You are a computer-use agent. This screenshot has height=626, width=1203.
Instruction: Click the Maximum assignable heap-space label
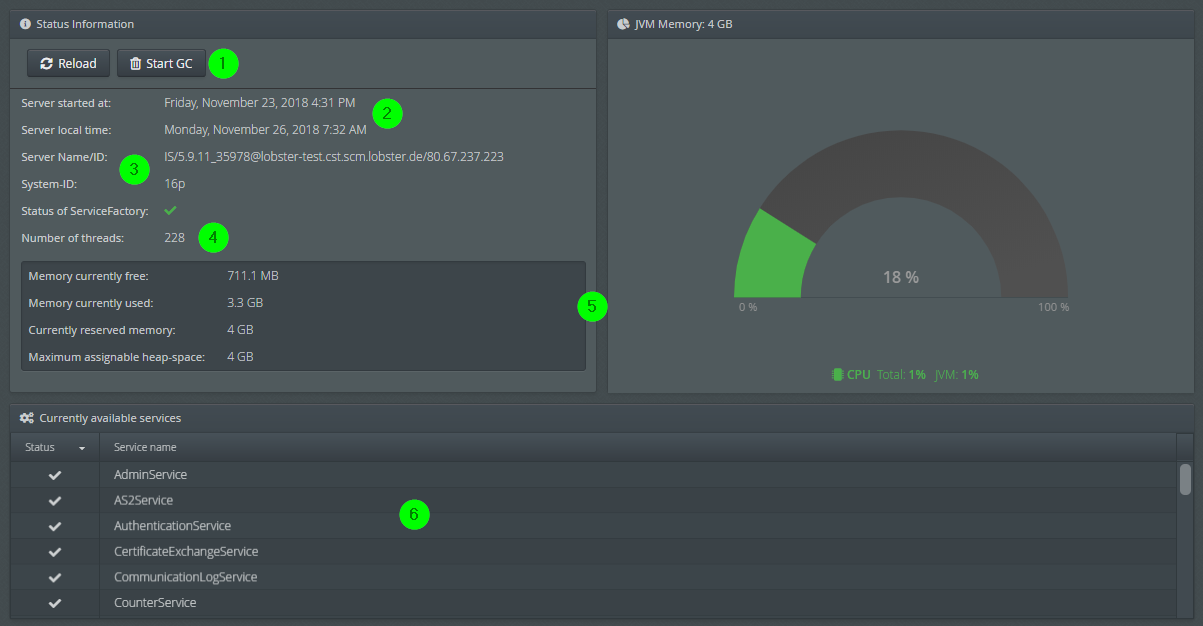[x=117, y=356]
